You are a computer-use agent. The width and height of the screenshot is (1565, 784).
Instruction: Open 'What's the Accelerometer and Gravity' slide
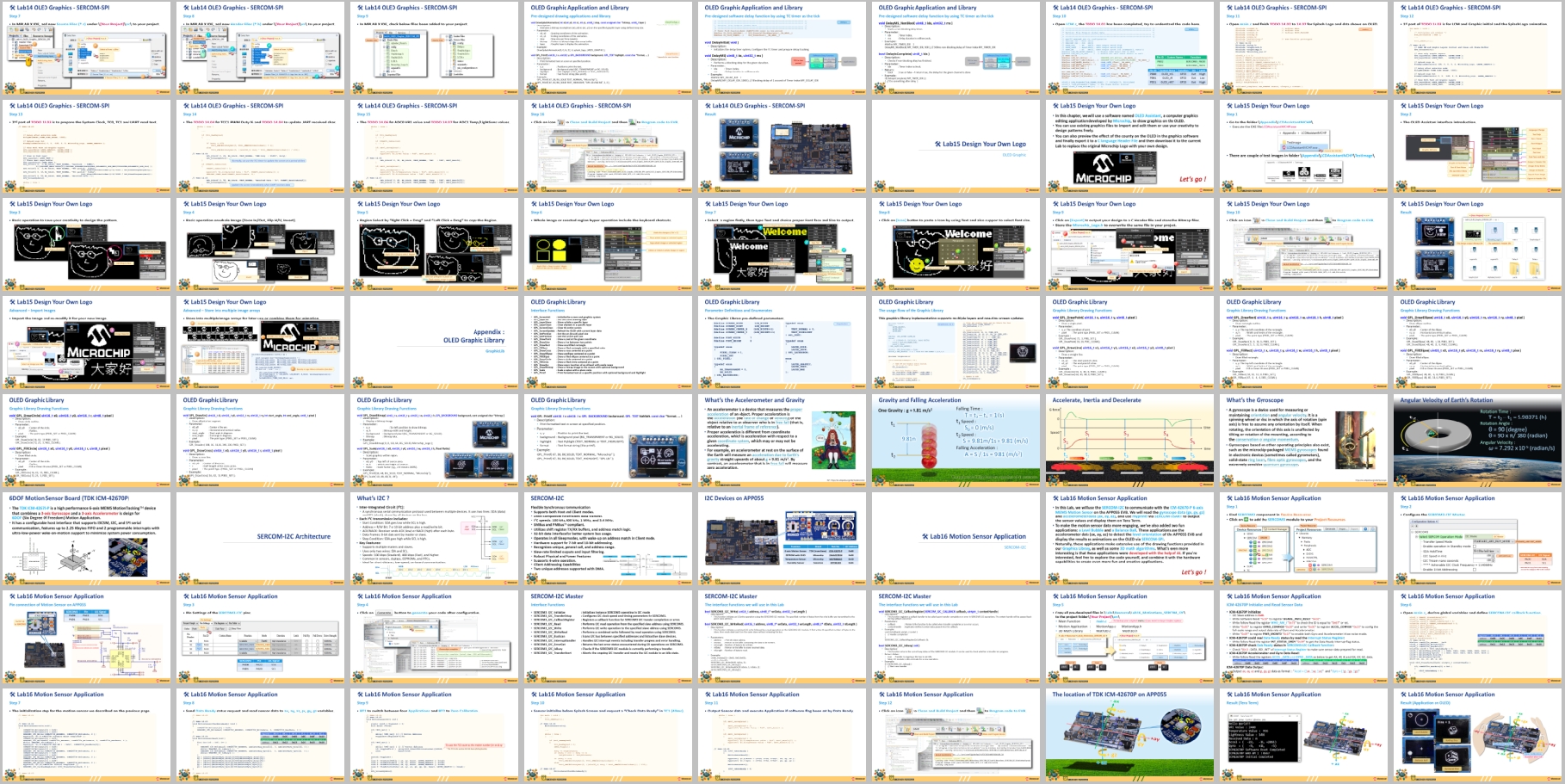[782, 441]
